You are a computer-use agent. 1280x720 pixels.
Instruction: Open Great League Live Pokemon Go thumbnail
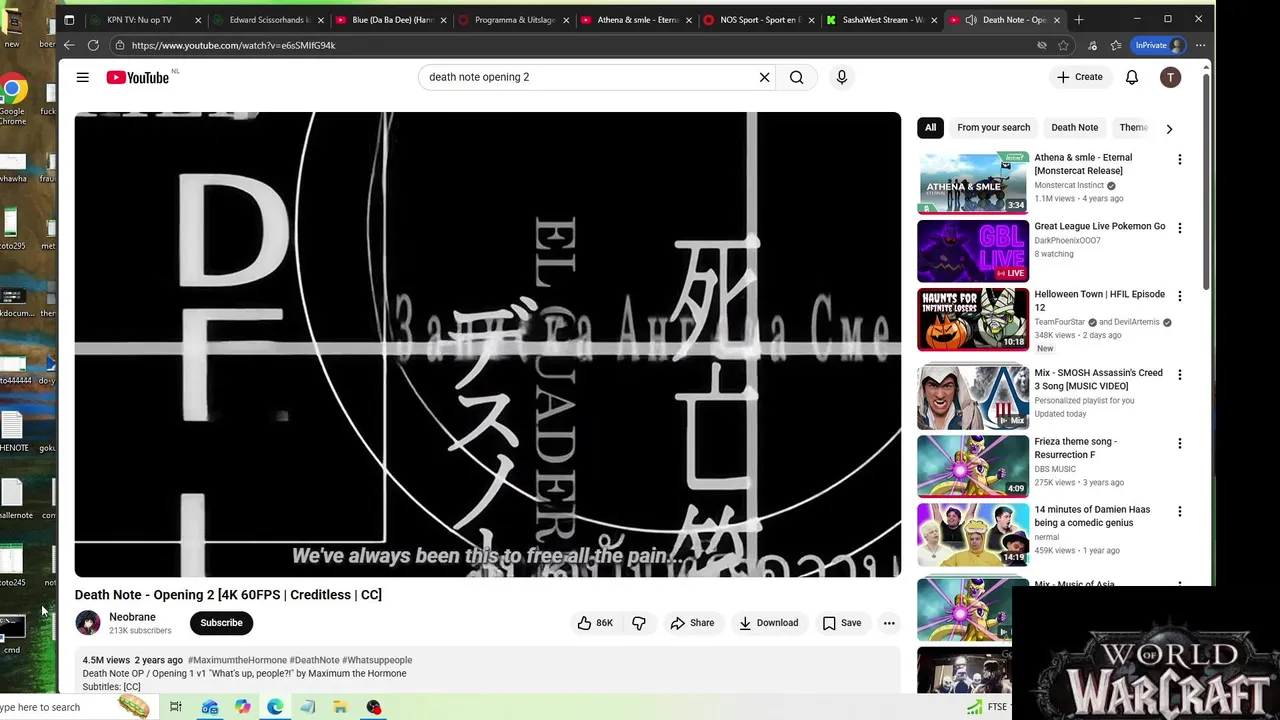[x=973, y=250]
